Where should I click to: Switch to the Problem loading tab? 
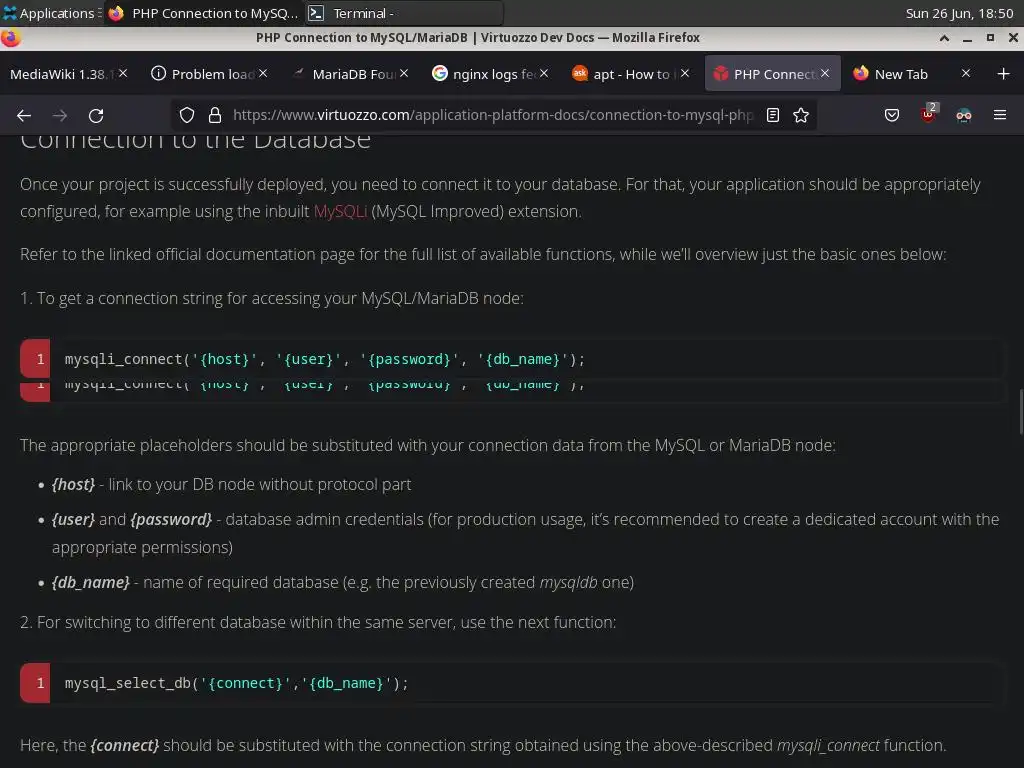[209, 74]
